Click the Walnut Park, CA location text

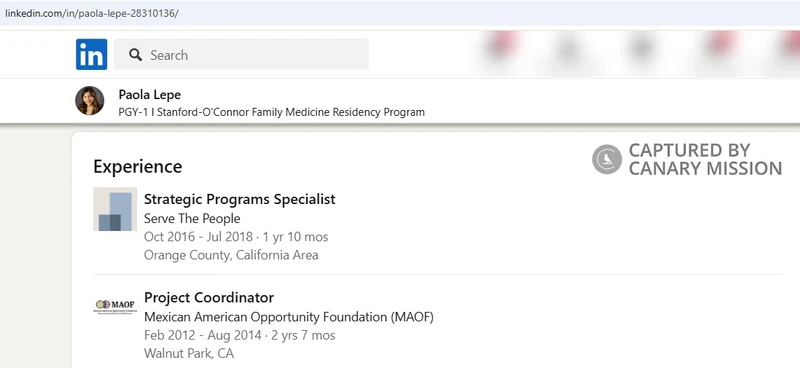(189, 353)
